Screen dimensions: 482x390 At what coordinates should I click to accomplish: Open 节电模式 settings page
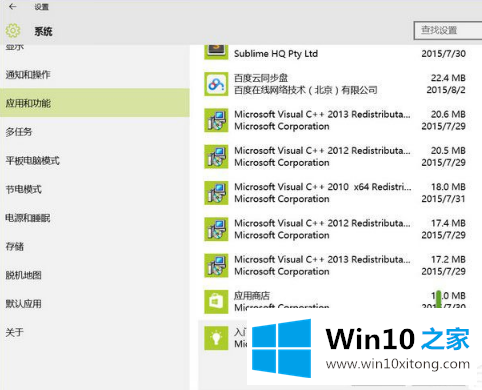coord(23,189)
